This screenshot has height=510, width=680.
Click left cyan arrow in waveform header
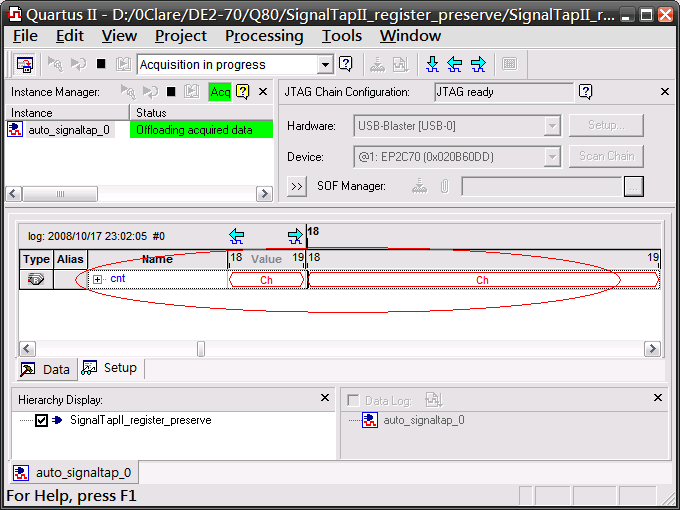coord(236,236)
